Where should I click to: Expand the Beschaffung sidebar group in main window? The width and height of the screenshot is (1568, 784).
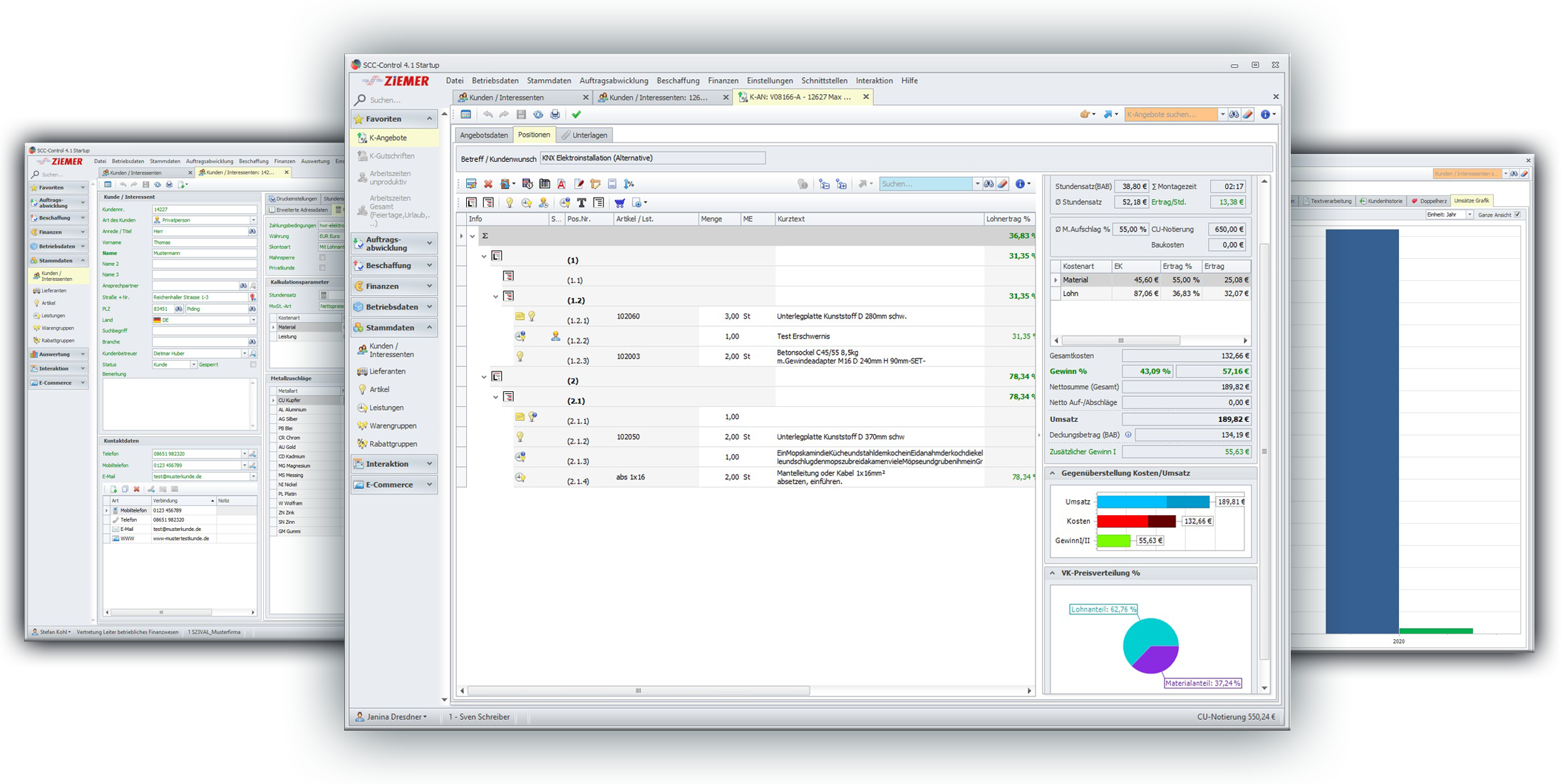point(429,265)
